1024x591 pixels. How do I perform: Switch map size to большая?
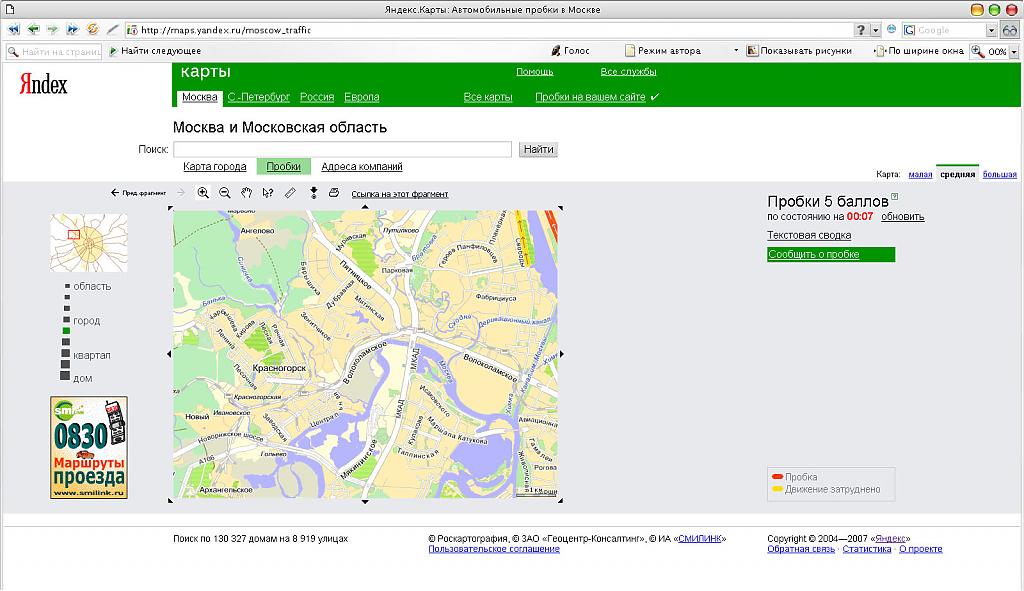999,174
